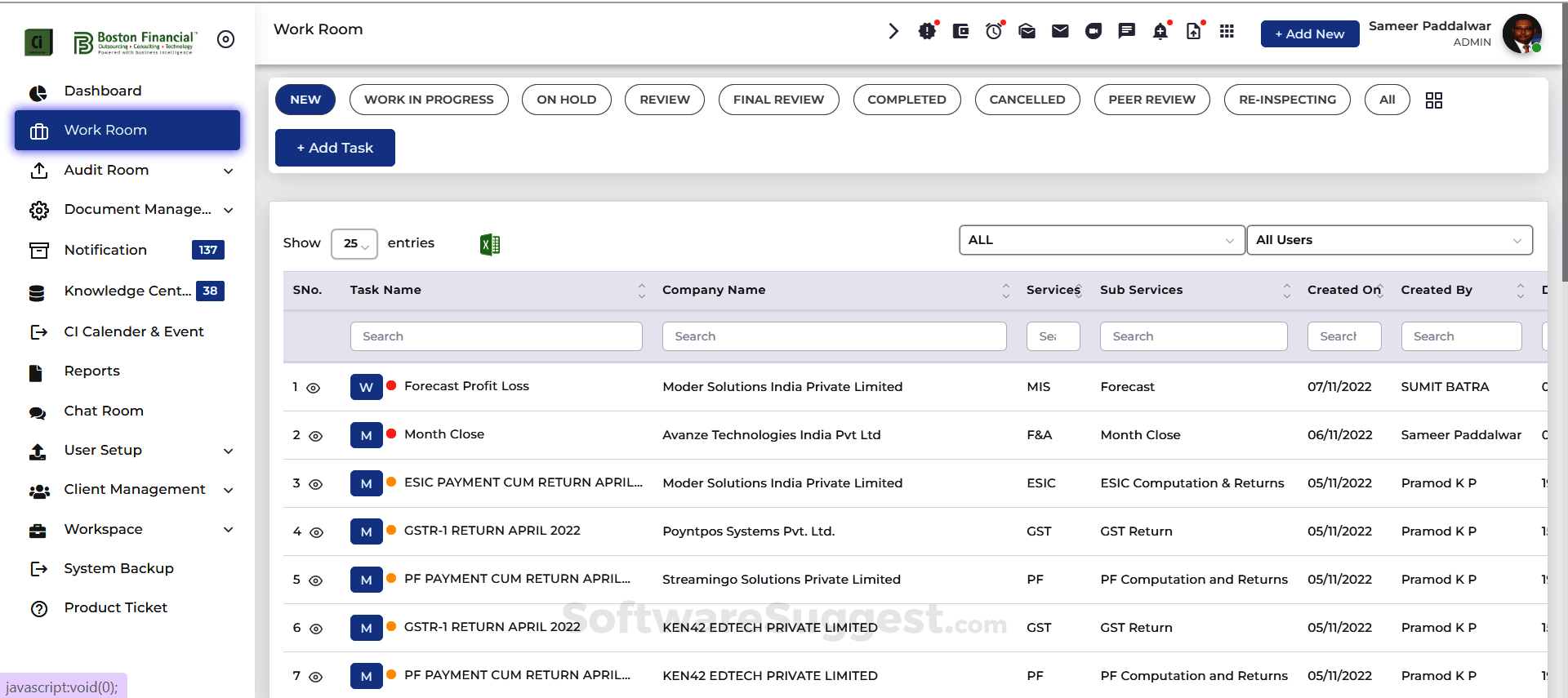Open the show entries count dropdown

tap(354, 243)
